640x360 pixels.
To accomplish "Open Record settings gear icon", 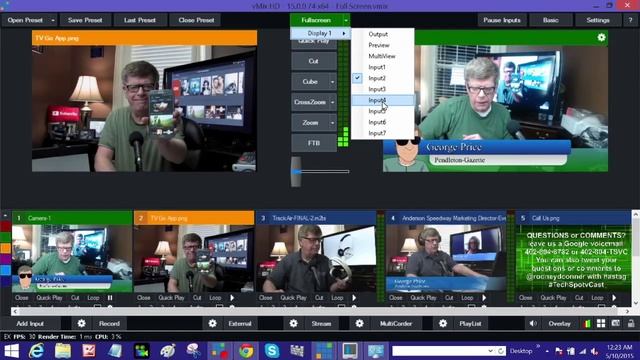I will 81,324.
